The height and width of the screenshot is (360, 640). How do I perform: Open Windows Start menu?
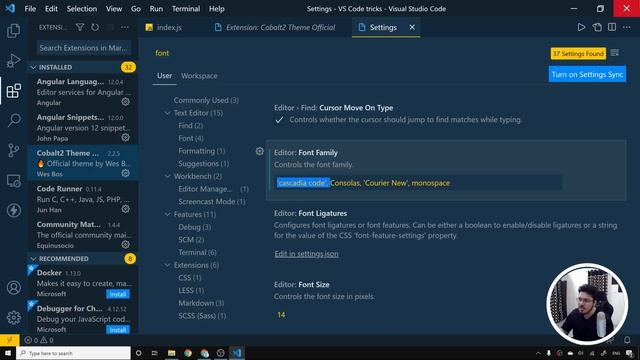pyautogui.click(x=8, y=353)
